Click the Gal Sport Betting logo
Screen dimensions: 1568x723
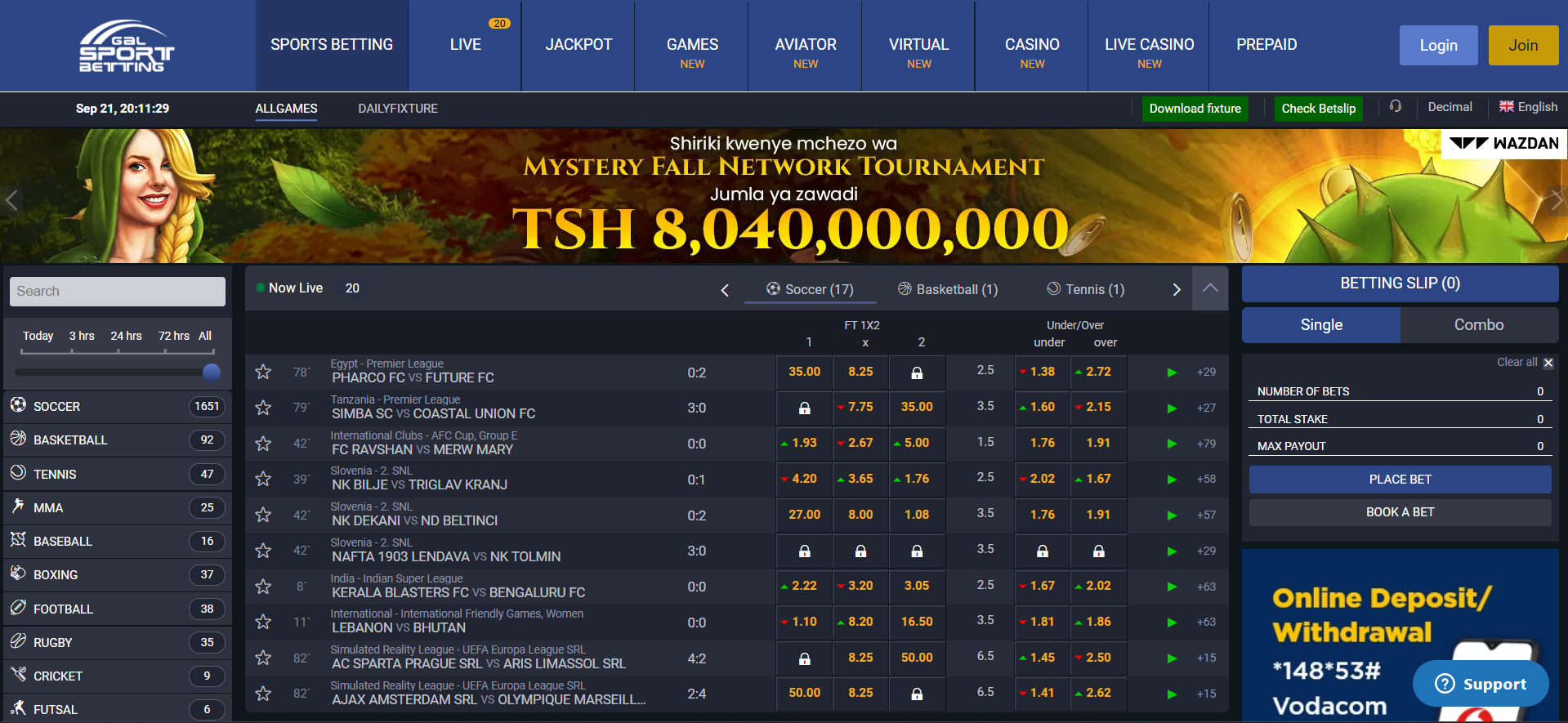(x=127, y=46)
